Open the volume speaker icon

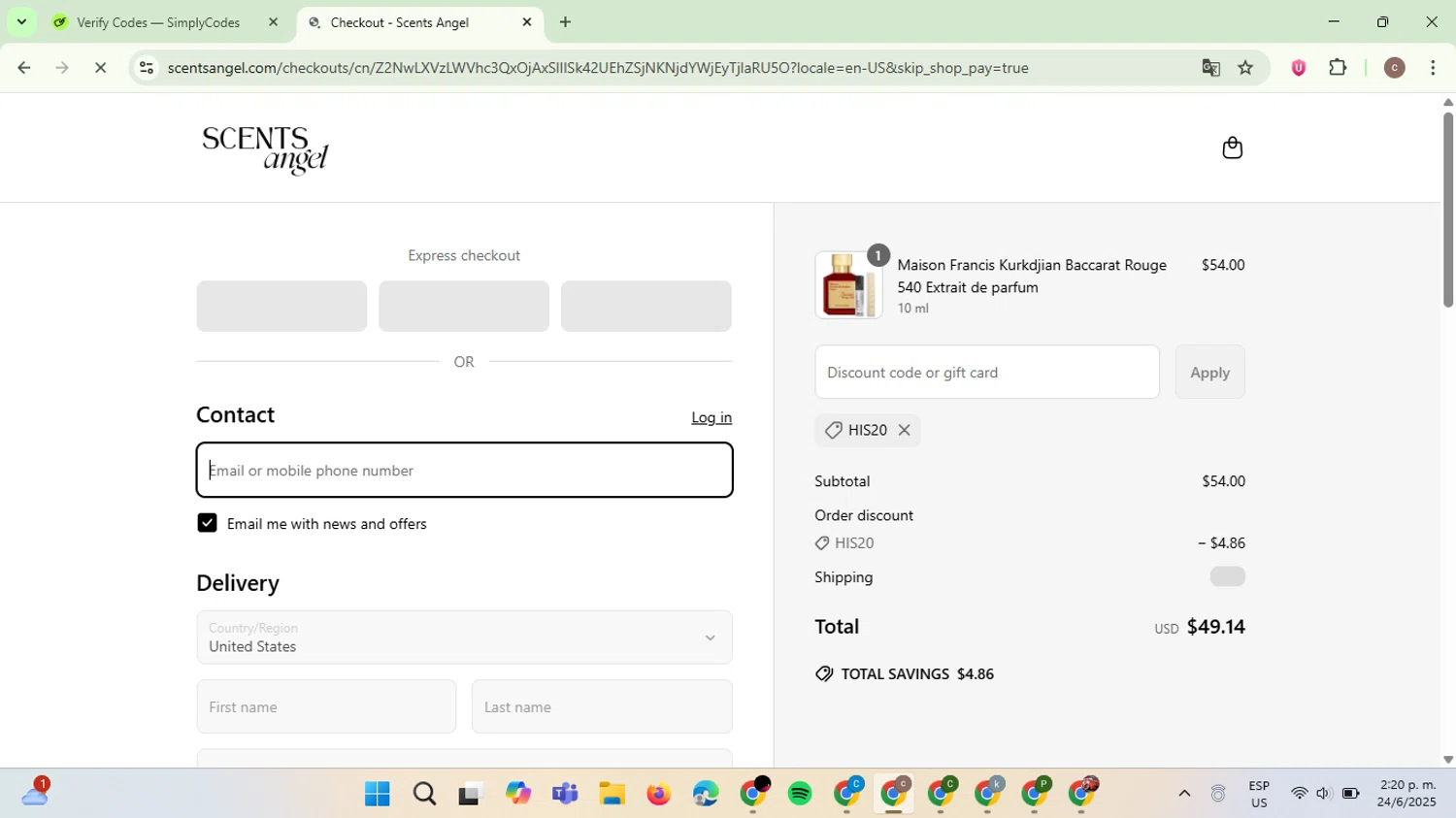[1323, 794]
